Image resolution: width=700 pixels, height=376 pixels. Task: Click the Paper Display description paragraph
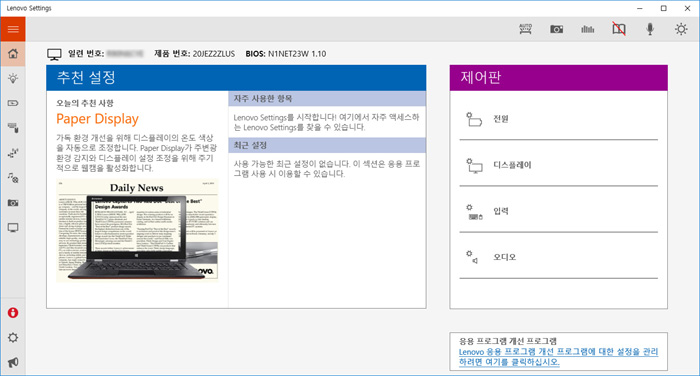[x=137, y=153]
